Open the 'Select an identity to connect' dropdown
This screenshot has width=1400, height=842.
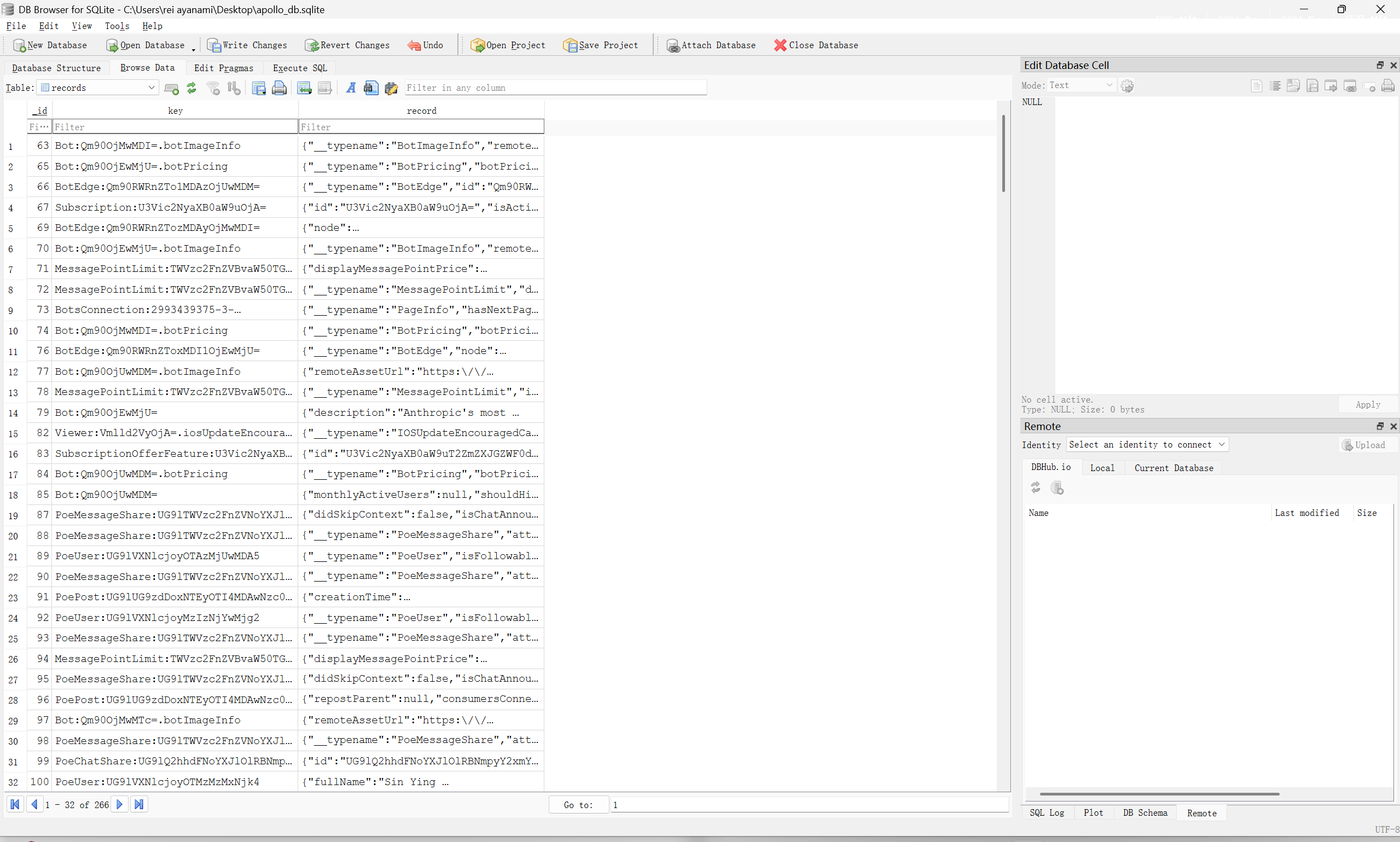coord(1147,445)
